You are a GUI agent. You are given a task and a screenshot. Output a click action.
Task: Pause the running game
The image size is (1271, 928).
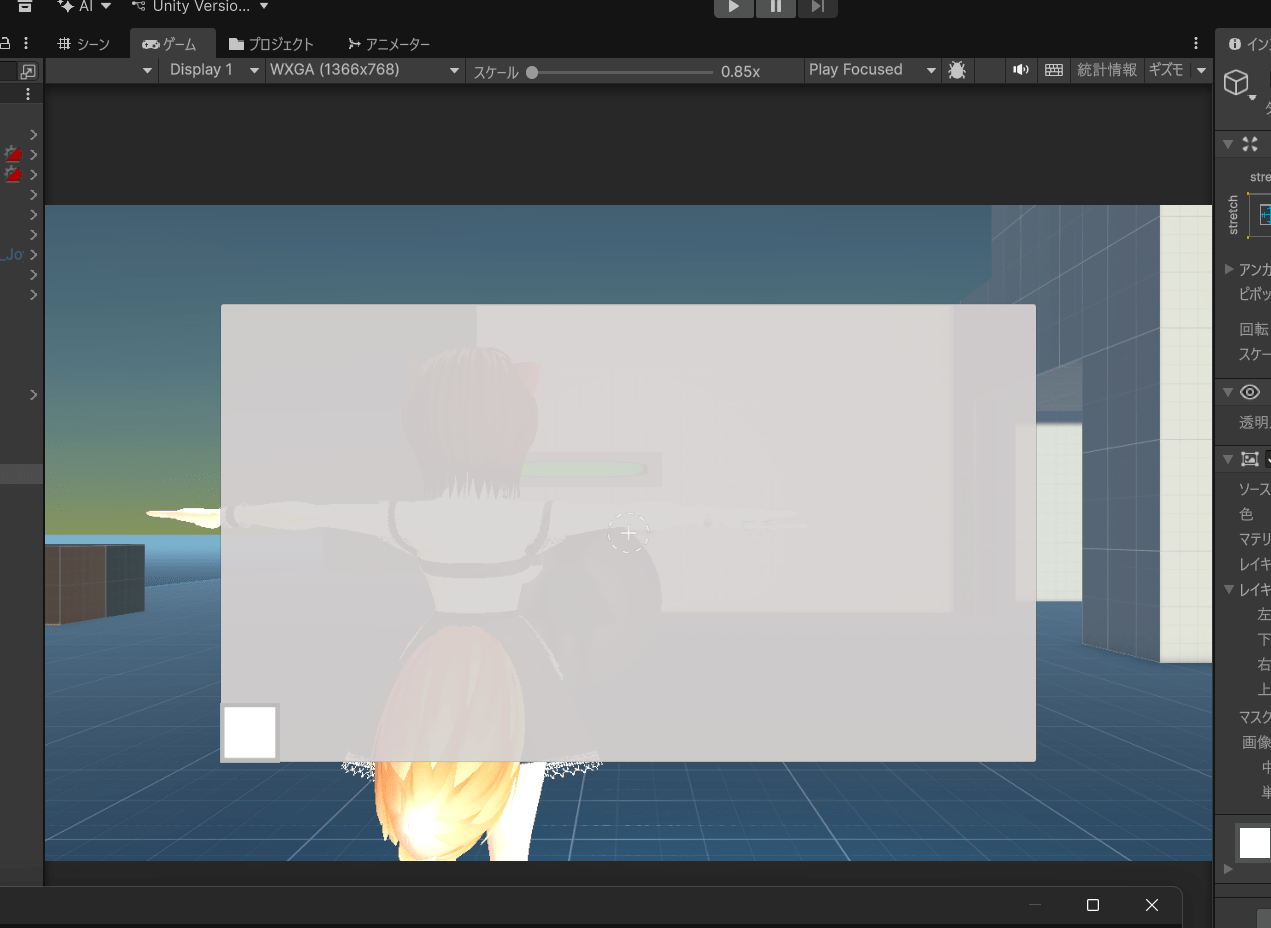click(776, 7)
